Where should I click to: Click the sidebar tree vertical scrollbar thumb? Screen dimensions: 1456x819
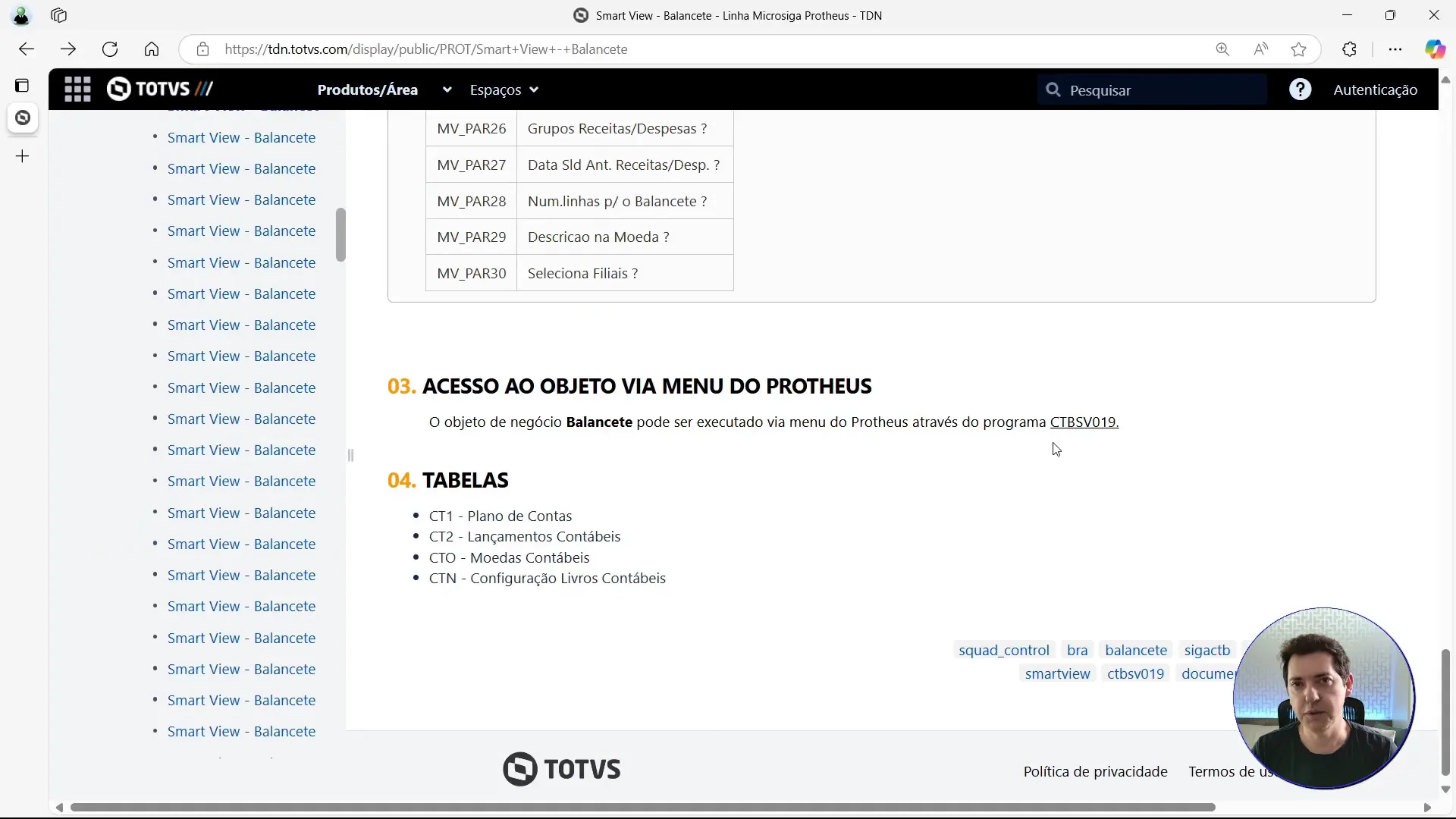(x=340, y=235)
